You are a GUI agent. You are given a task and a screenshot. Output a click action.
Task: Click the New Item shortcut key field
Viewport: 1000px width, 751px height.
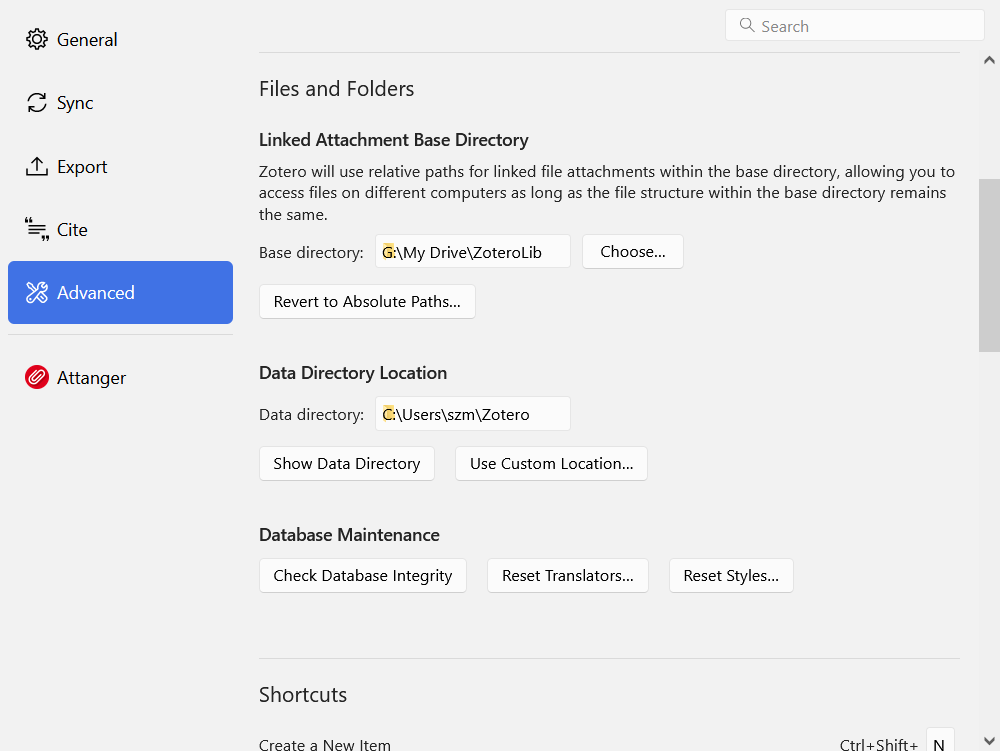[940, 741]
